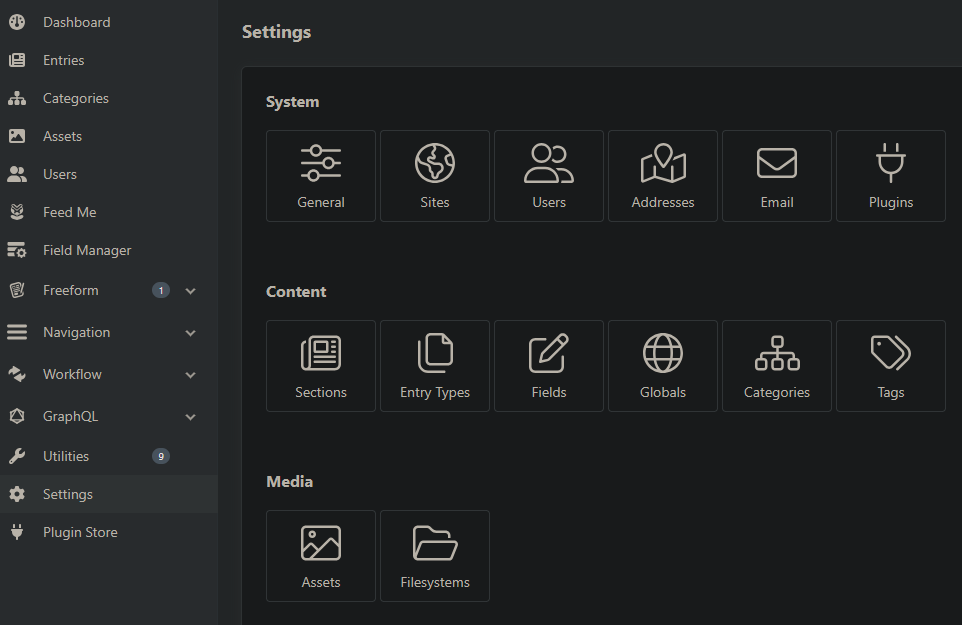962x625 pixels.
Task: Open the General settings icon
Action: click(320, 162)
